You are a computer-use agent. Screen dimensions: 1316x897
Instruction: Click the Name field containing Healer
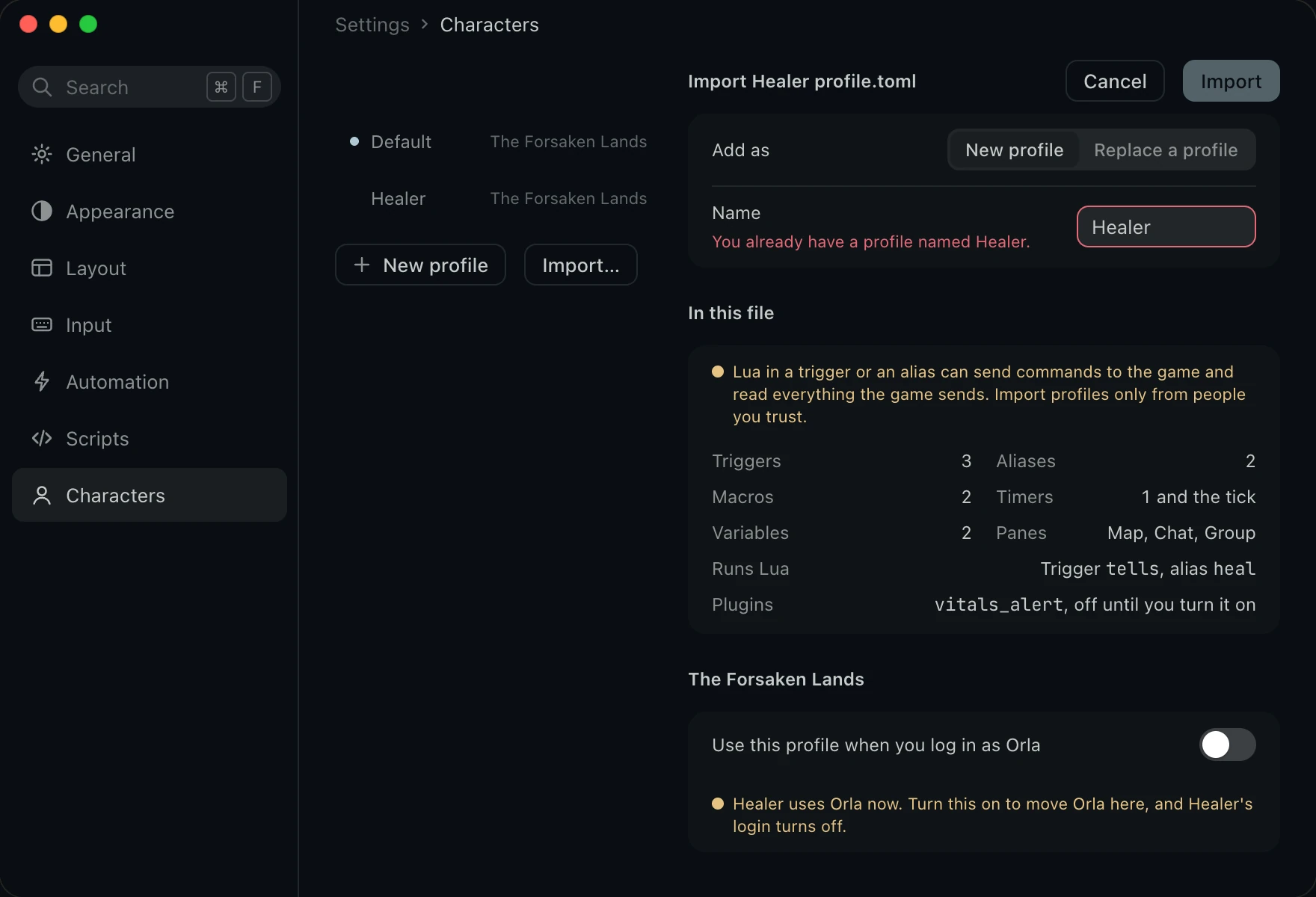[x=1166, y=226]
